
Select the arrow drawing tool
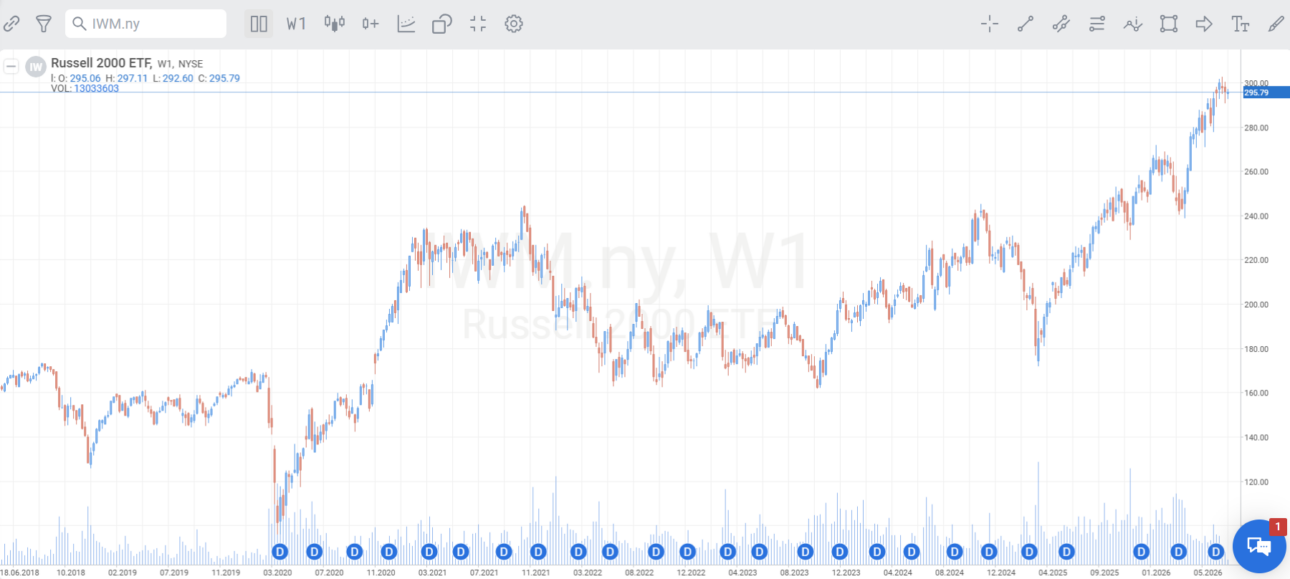pyautogui.click(x=1204, y=24)
